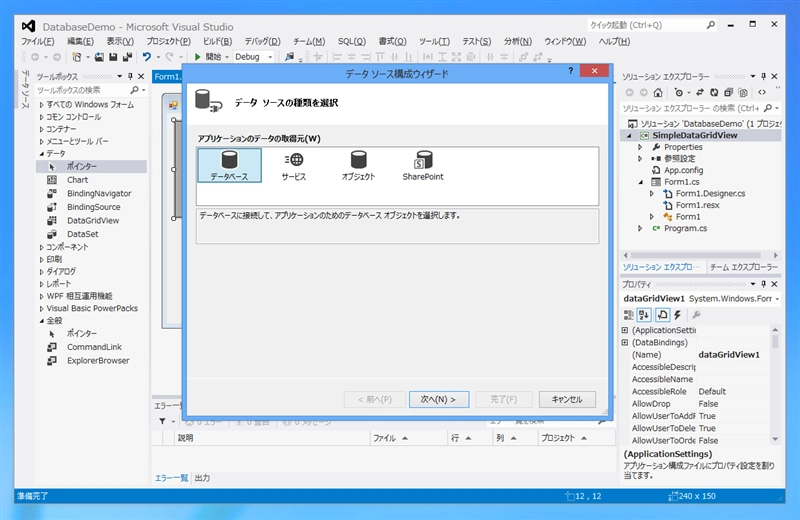Select Form1.Designer.cs in Solution Explorer

pos(710,193)
